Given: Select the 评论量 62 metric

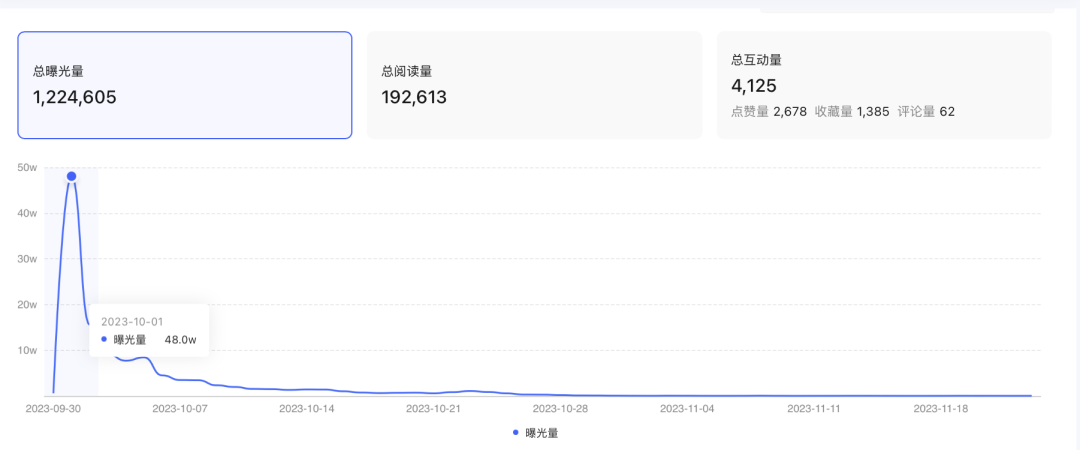Looking at the screenshot, I should 929,111.
